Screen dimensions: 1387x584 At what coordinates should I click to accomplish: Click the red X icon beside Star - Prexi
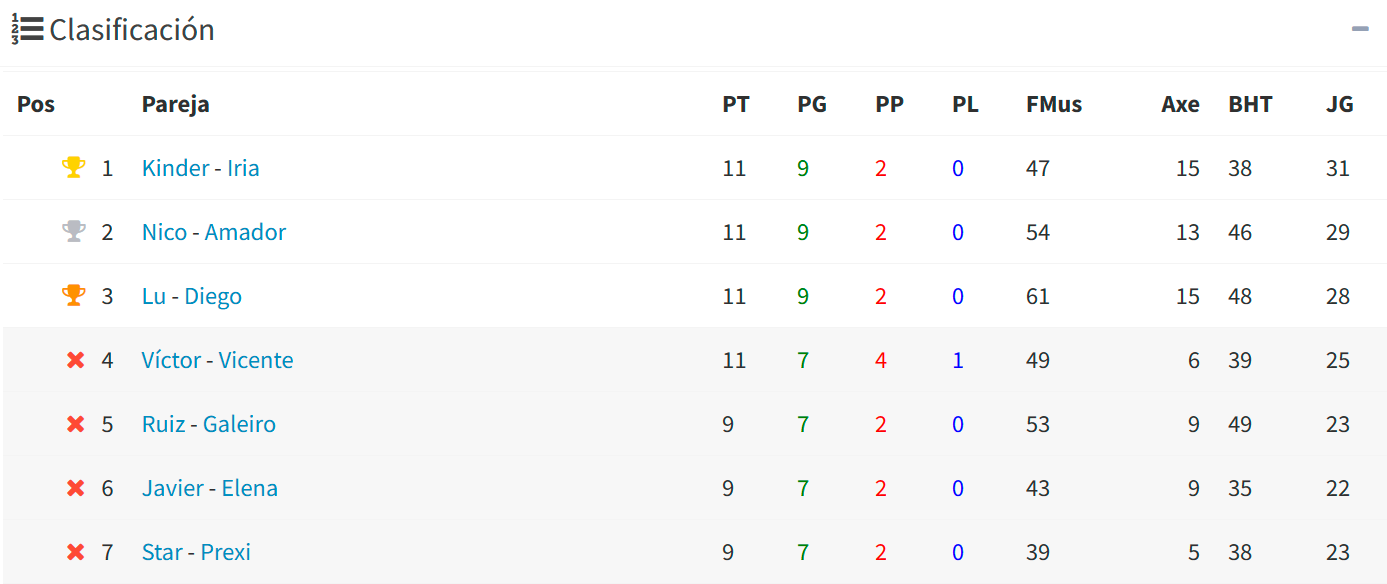(75, 551)
